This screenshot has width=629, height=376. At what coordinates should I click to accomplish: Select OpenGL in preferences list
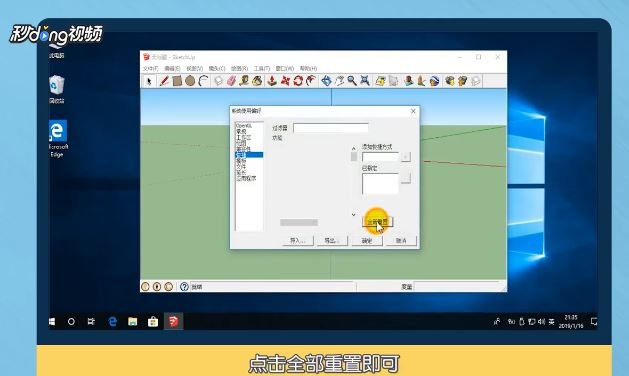[x=244, y=126]
